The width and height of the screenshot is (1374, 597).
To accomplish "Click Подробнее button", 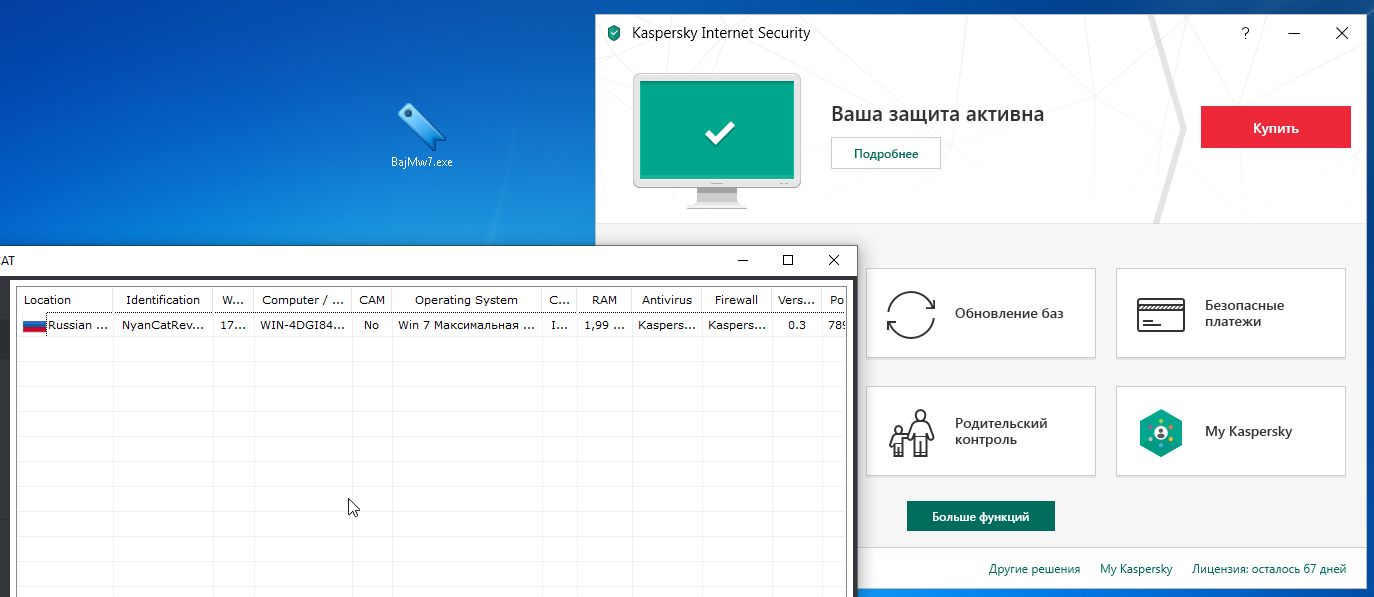I will [886, 153].
